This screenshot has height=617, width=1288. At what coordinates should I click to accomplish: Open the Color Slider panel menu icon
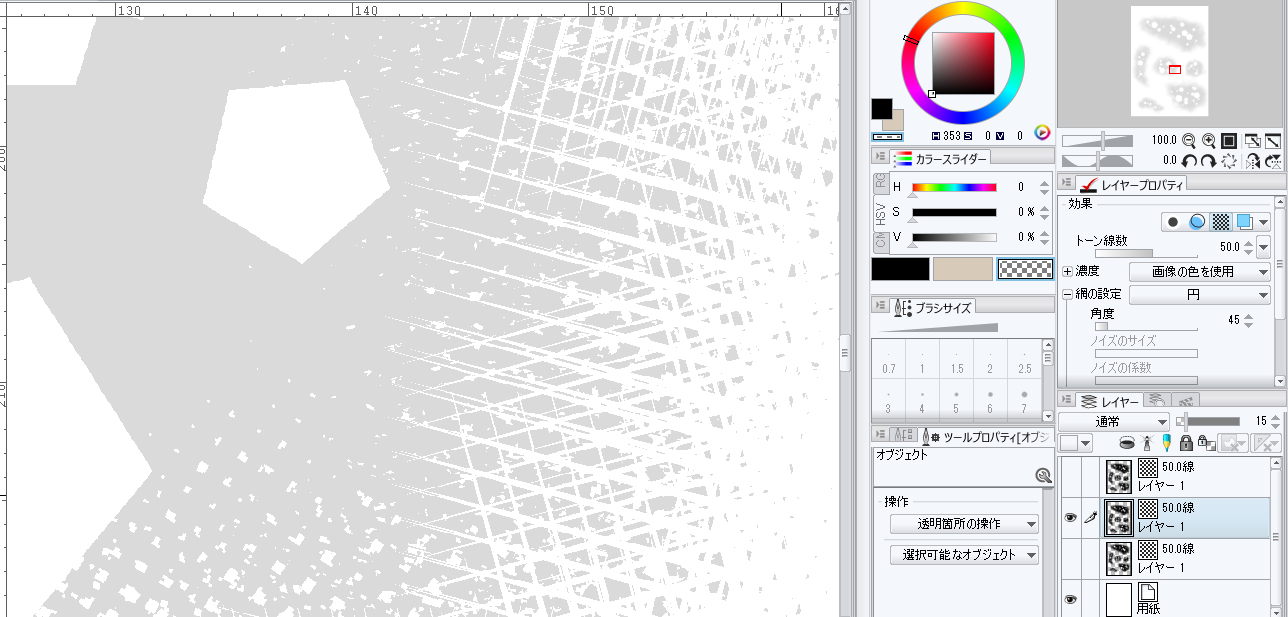tap(880, 158)
